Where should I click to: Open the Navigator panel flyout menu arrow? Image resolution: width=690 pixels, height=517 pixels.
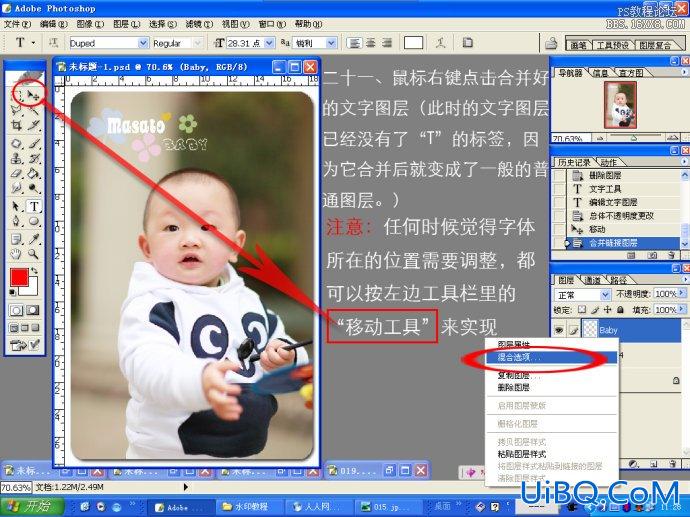point(684,72)
